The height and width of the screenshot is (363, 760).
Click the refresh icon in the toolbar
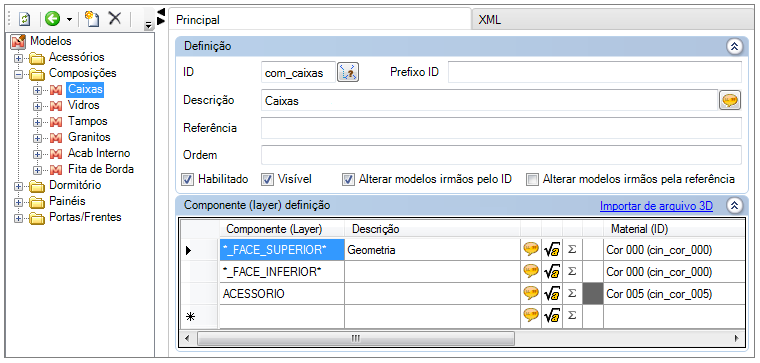(x=25, y=19)
